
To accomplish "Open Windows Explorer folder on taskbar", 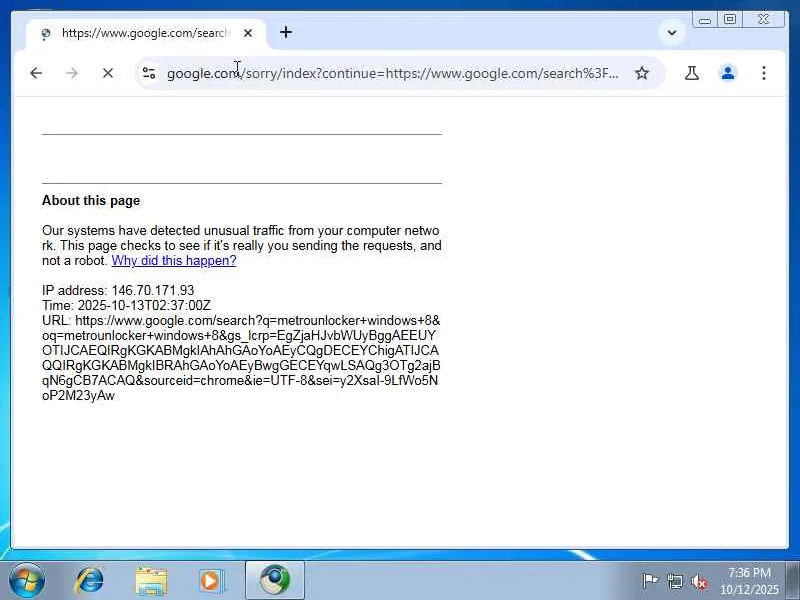I will tap(151, 581).
